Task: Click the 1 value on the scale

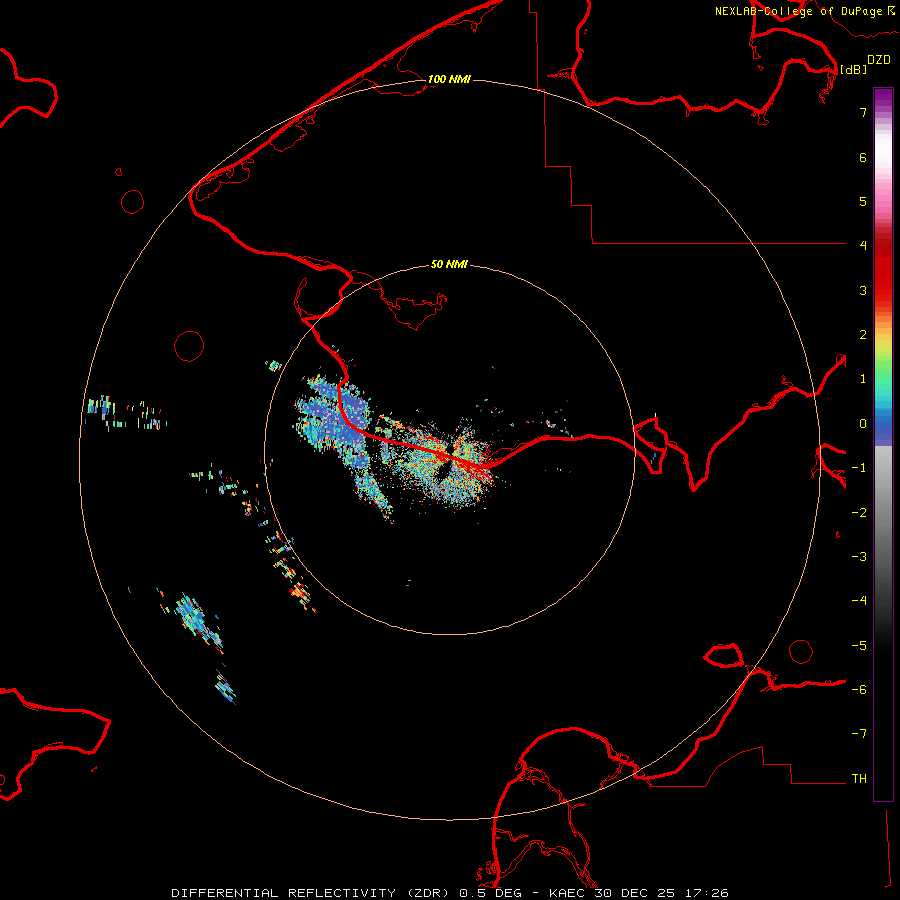Action: (x=863, y=379)
